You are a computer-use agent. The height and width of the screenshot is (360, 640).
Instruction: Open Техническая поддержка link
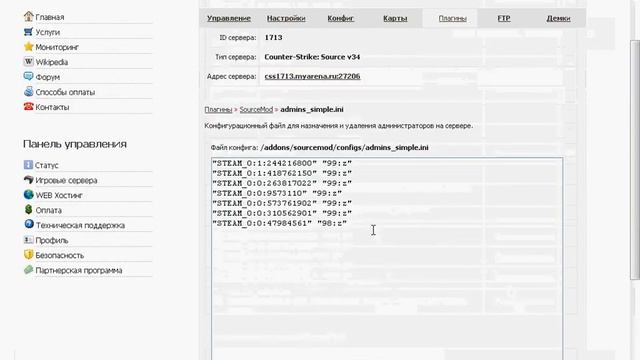pyautogui.click(x=80, y=225)
